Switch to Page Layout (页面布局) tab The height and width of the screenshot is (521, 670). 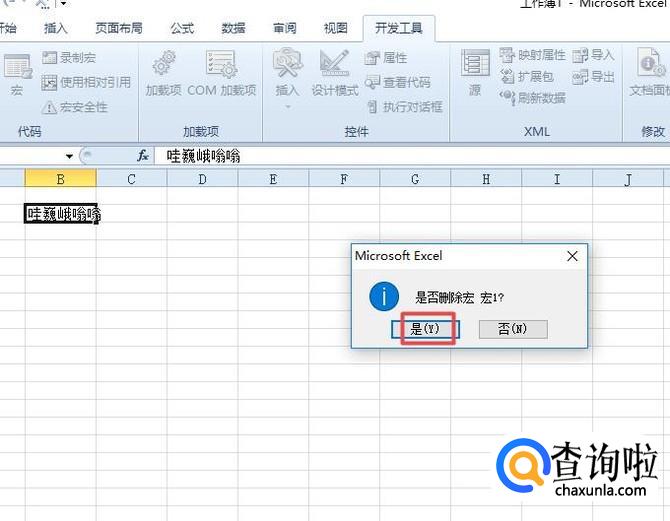(x=119, y=28)
